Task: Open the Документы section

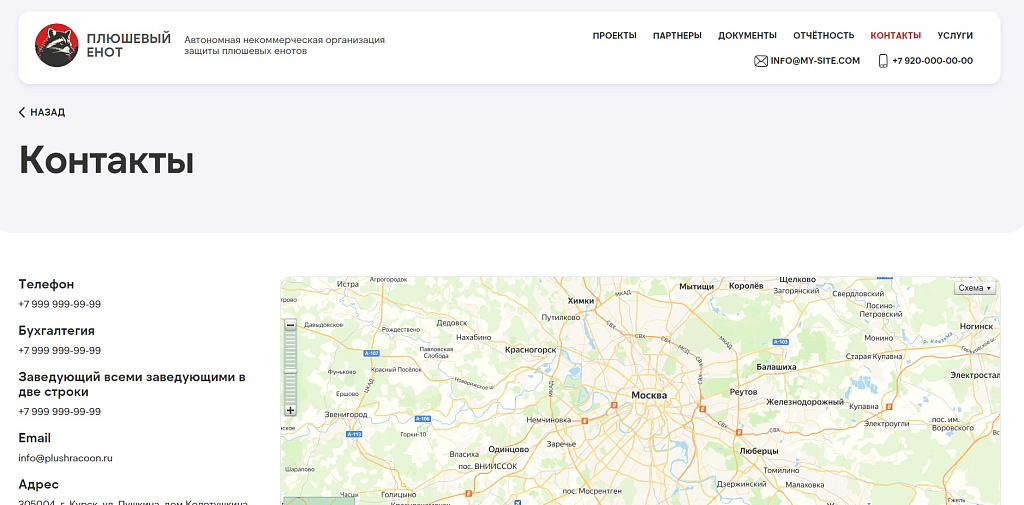Action: 747,36
